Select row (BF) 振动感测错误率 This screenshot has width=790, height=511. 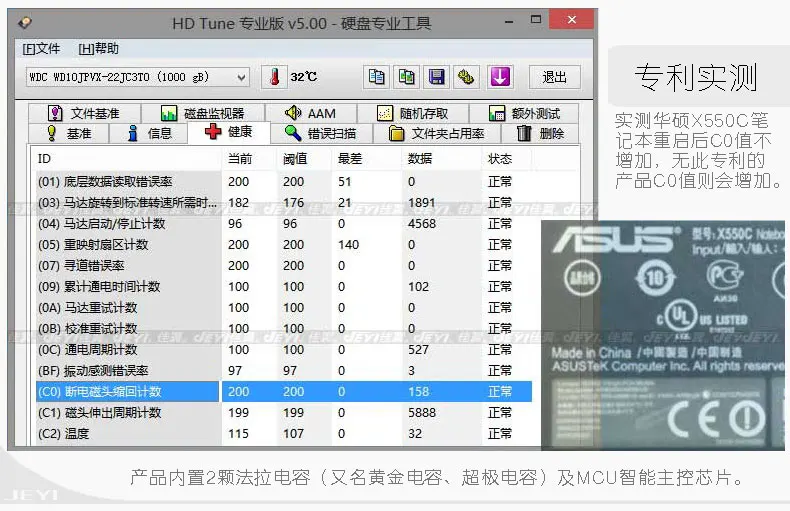pyautogui.click(x=284, y=370)
